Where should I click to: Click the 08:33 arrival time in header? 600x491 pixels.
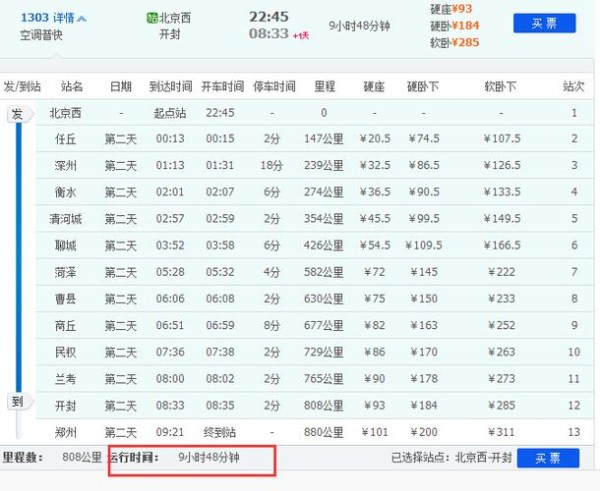[x=269, y=34]
